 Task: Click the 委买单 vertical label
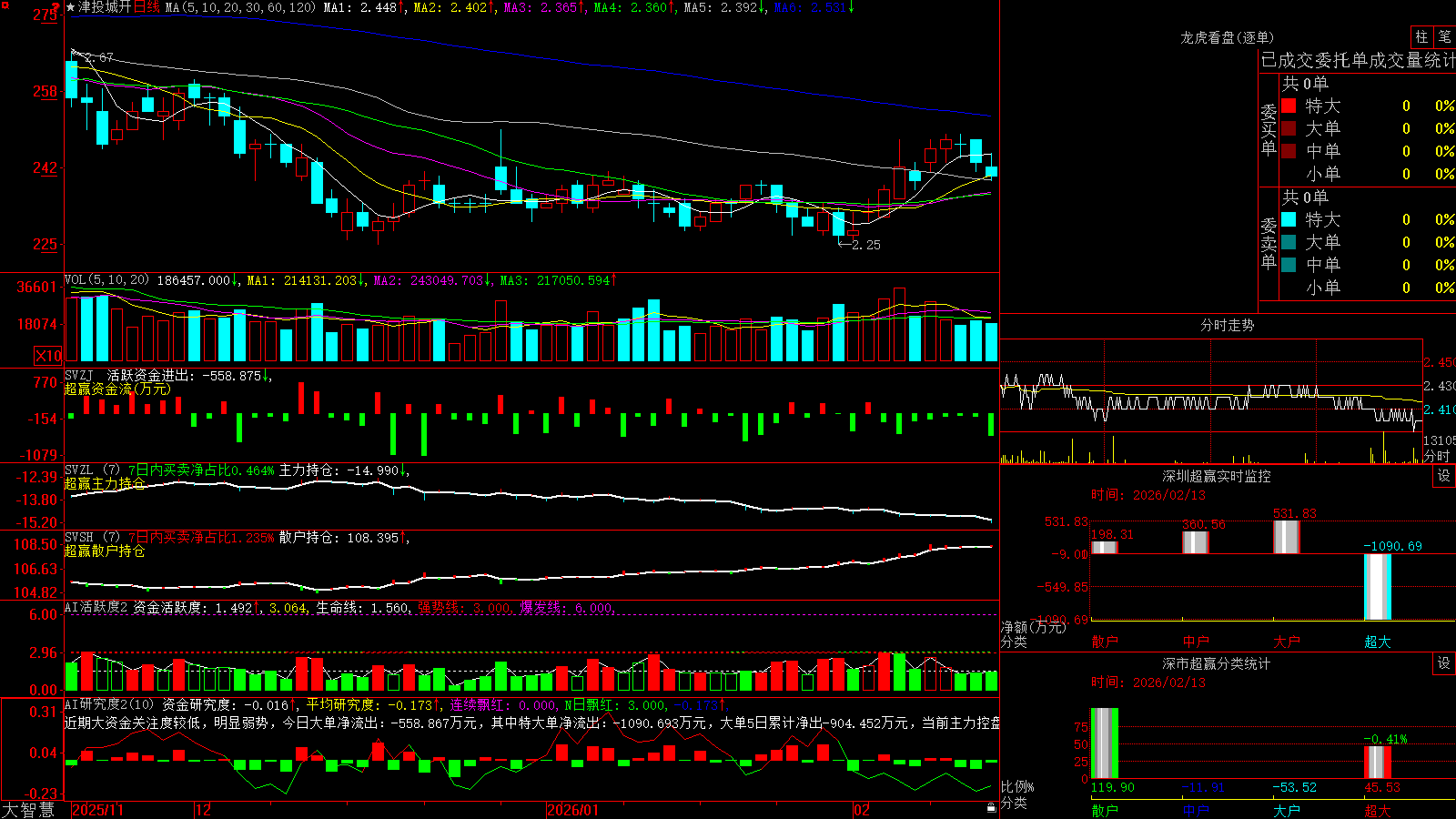click(x=1269, y=129)
